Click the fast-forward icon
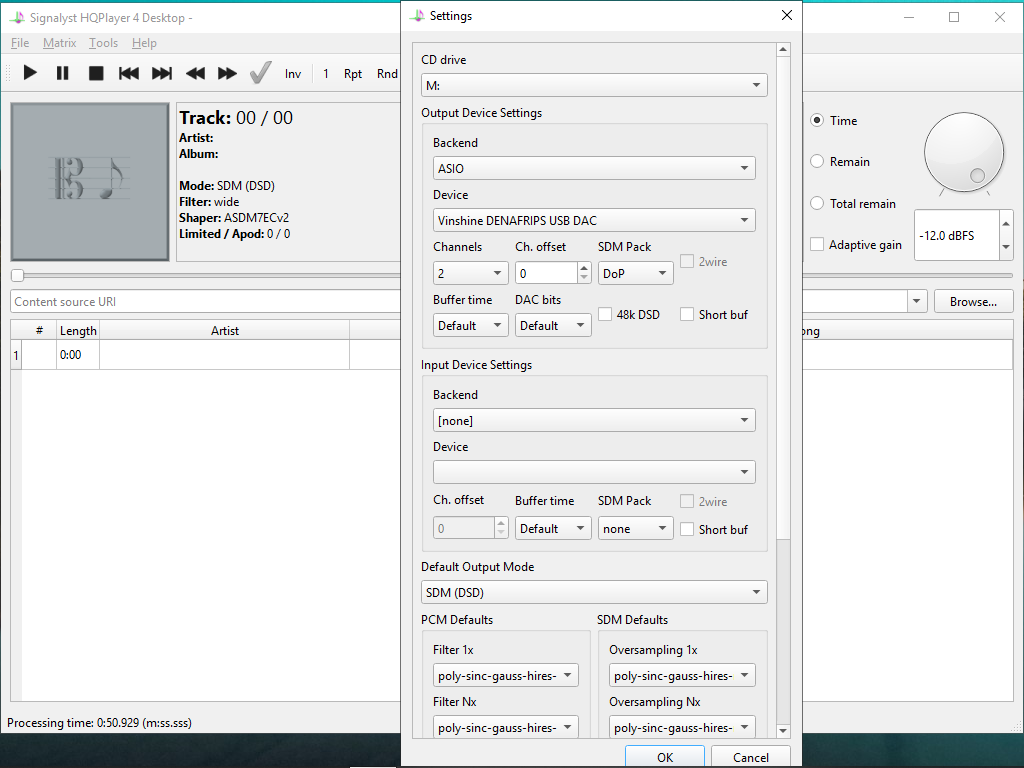This screenshot has height=768, width=1024. pyautogui.click(x=228, y=73)
